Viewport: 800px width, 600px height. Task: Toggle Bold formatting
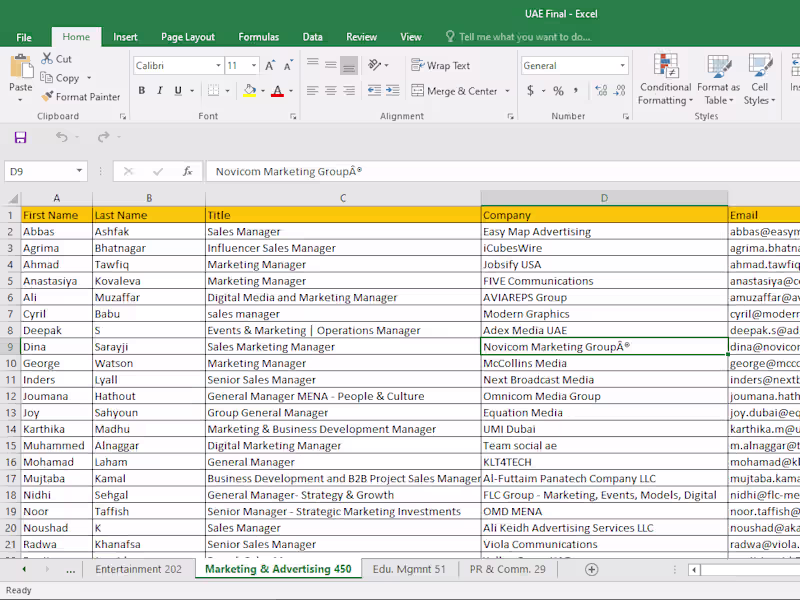[141, 91]
